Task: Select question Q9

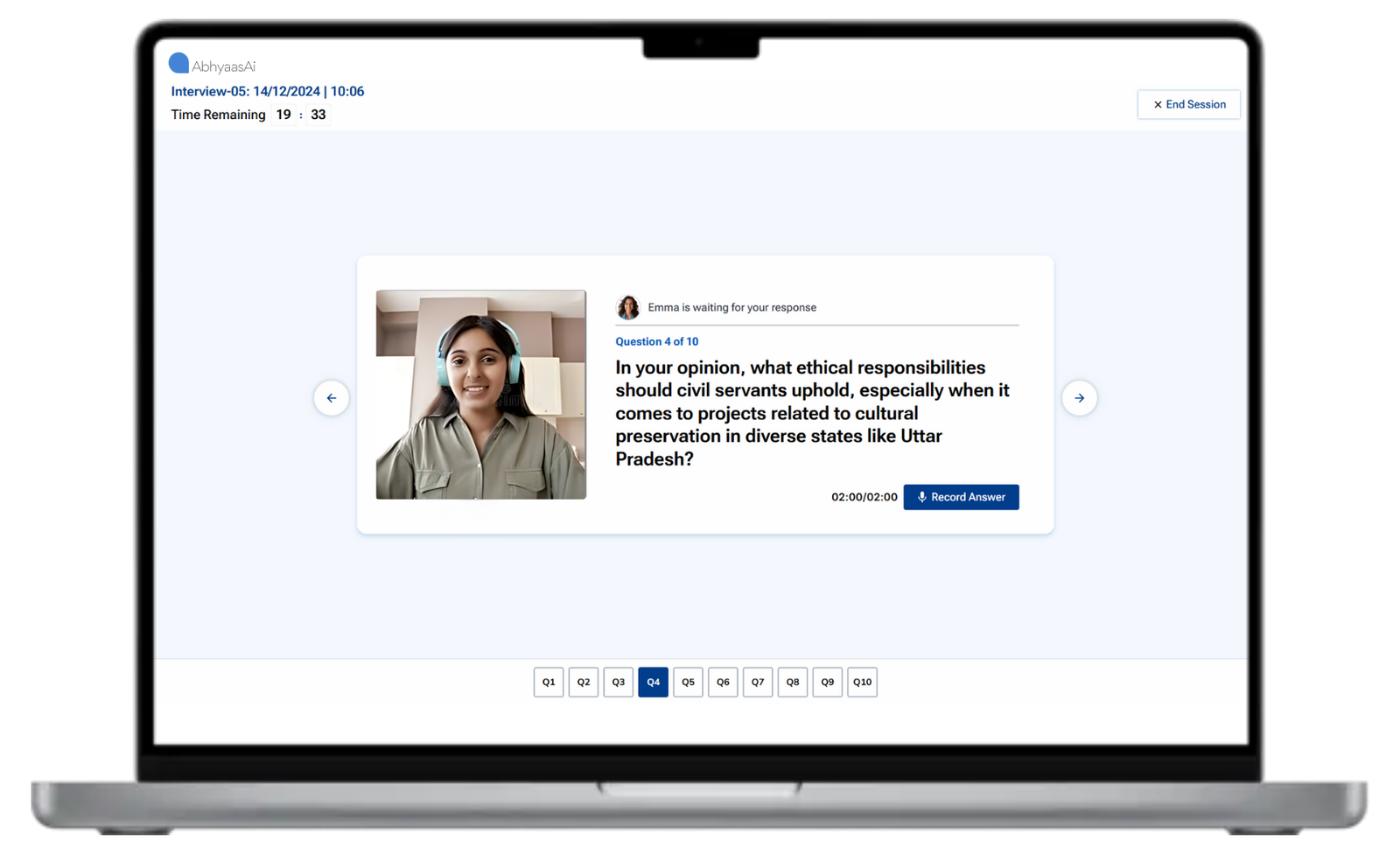Action: (x=828, y=682)
